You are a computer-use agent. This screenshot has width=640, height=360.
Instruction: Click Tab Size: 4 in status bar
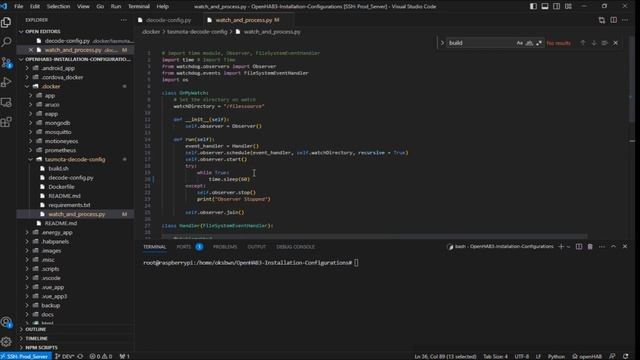click(496, 356)
